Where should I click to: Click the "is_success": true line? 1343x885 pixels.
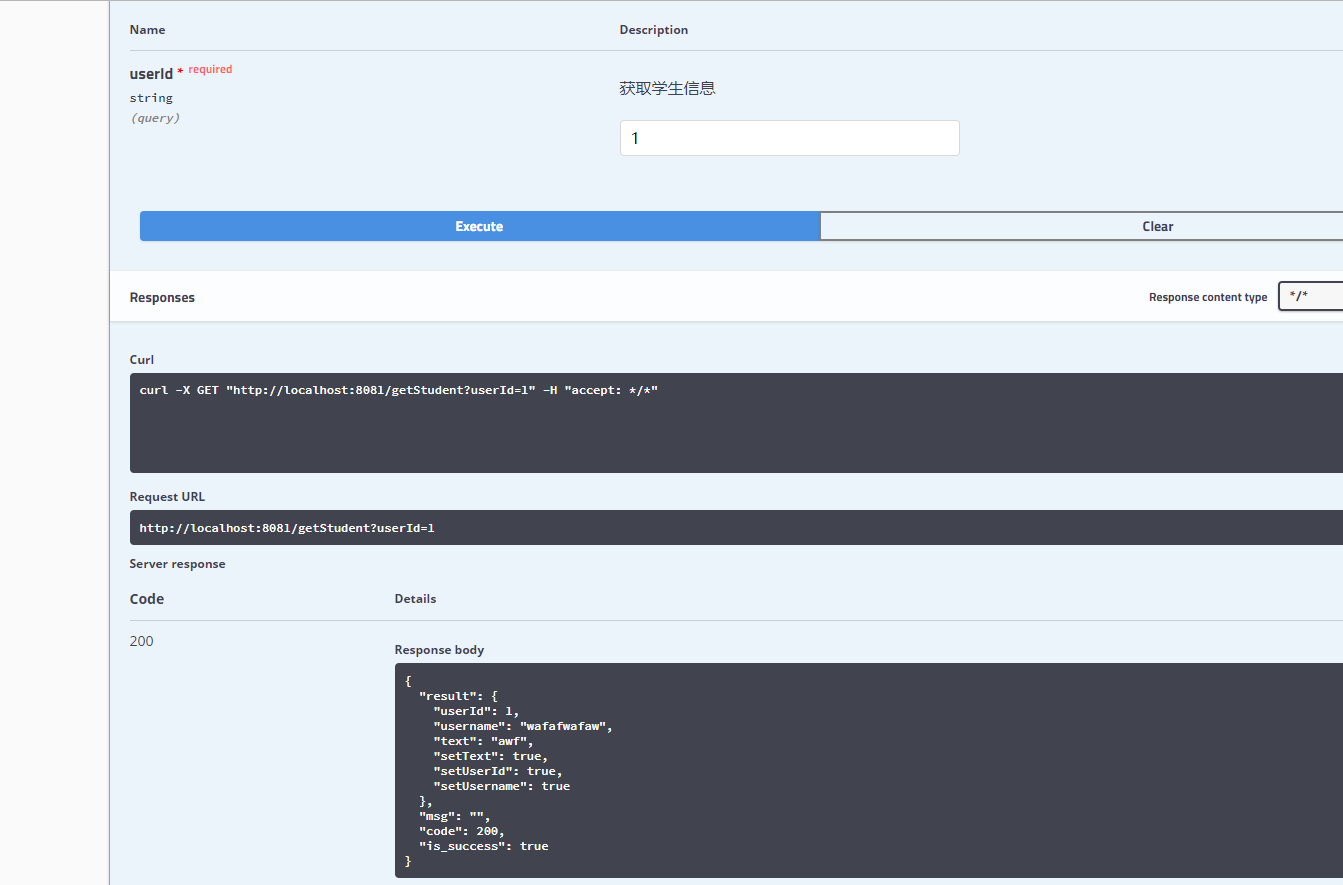tap(483, 846)
